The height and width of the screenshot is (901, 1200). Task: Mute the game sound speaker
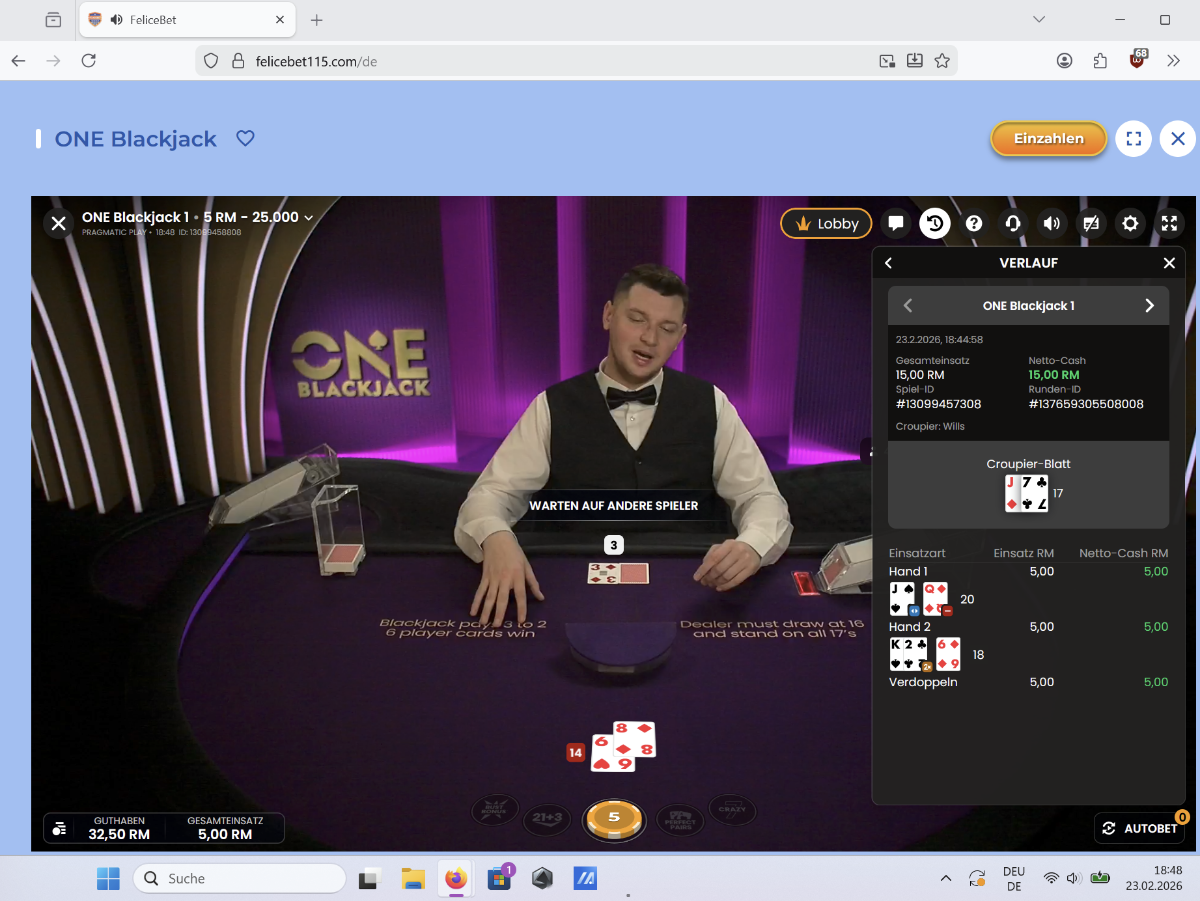1052,224
